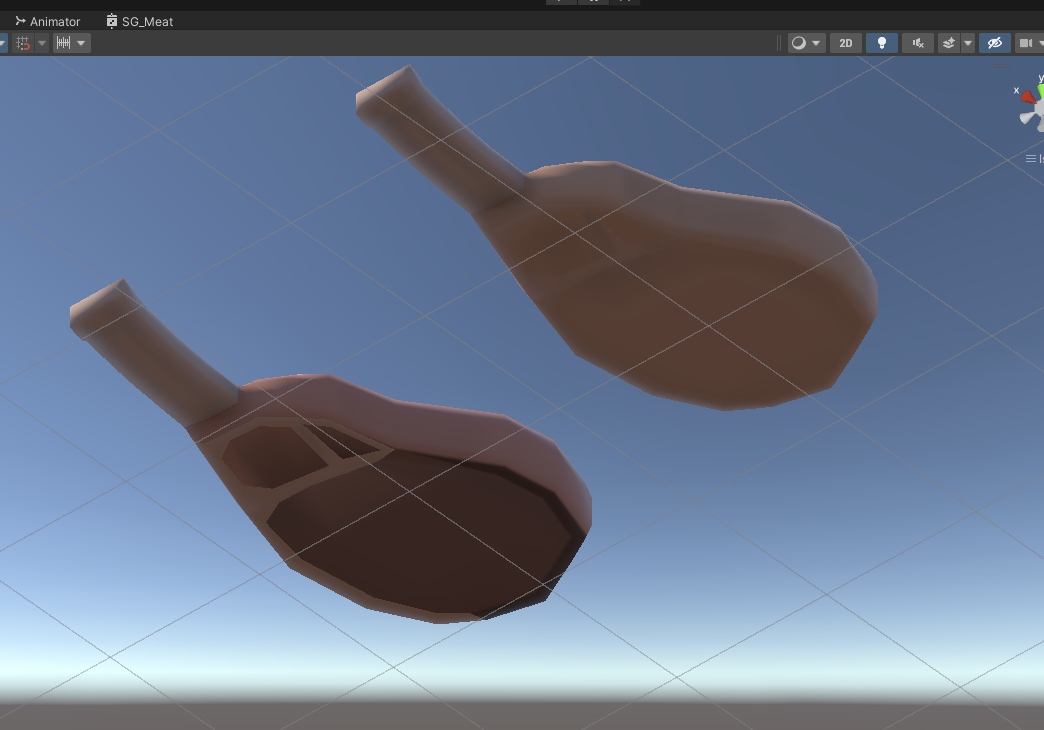Toggle 2D view mode button

click(846, 43)
